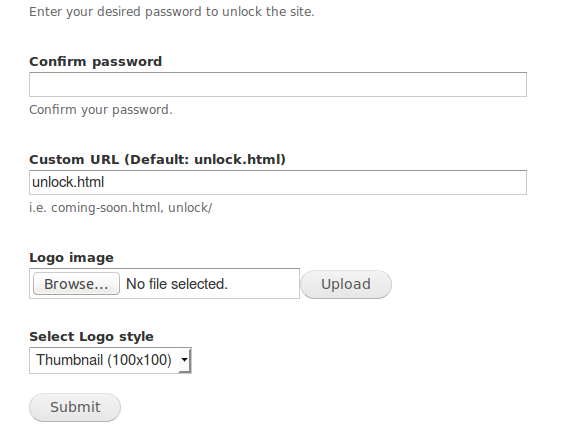Screen dimensions: 580x439
Task: Click 'Confirm your password.' help text
Action: click(101, 110)
